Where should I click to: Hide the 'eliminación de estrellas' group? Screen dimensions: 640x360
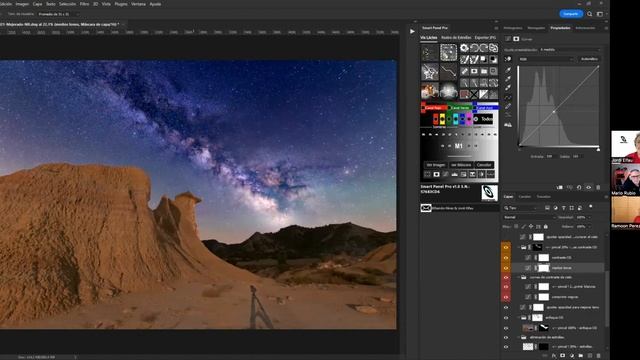click(x=506, y=338)
